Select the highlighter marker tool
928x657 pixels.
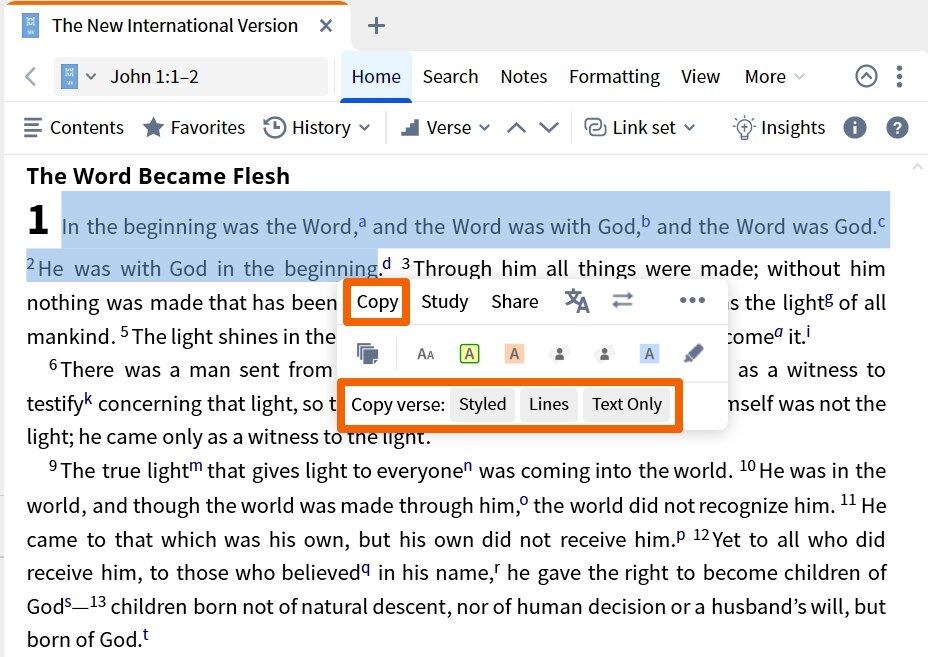[x=693, y=353]
